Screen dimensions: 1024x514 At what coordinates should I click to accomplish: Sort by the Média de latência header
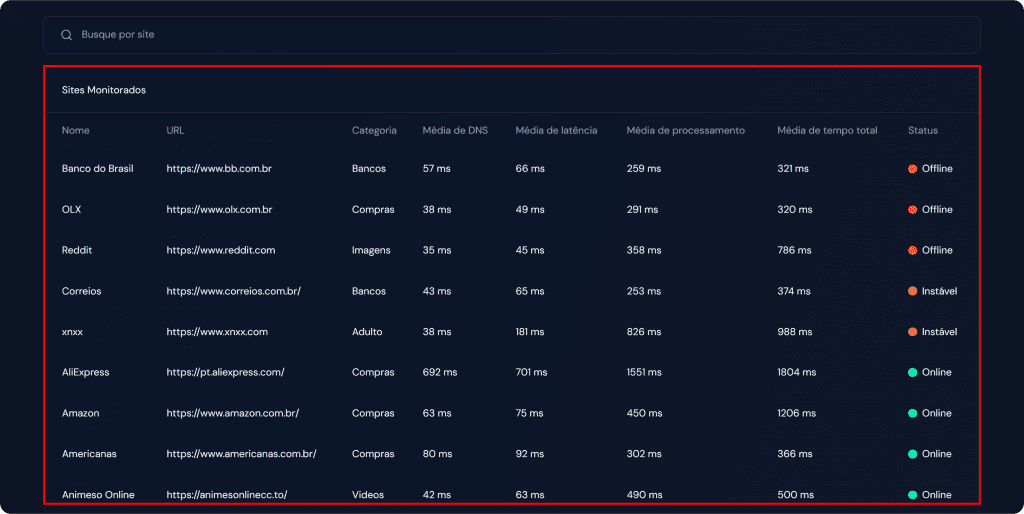coord(556,131)
